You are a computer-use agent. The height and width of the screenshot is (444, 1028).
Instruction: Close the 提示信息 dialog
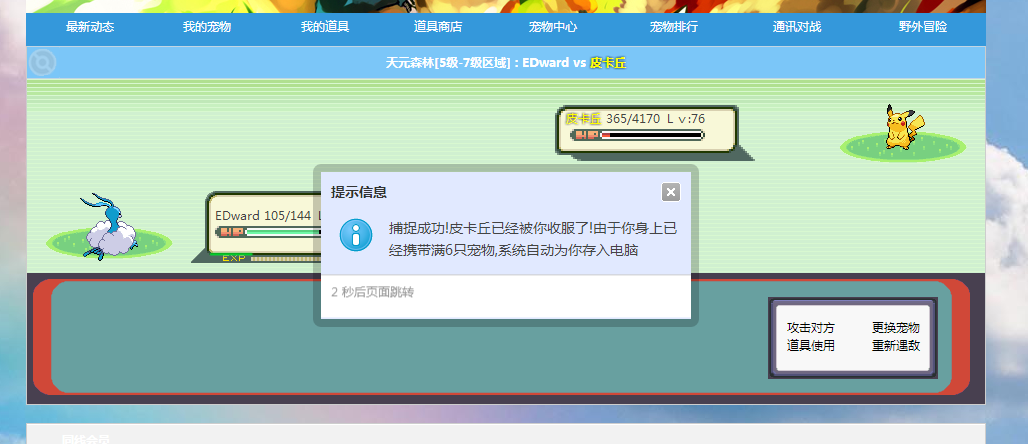pyautogui.click(x=670, y=192)
